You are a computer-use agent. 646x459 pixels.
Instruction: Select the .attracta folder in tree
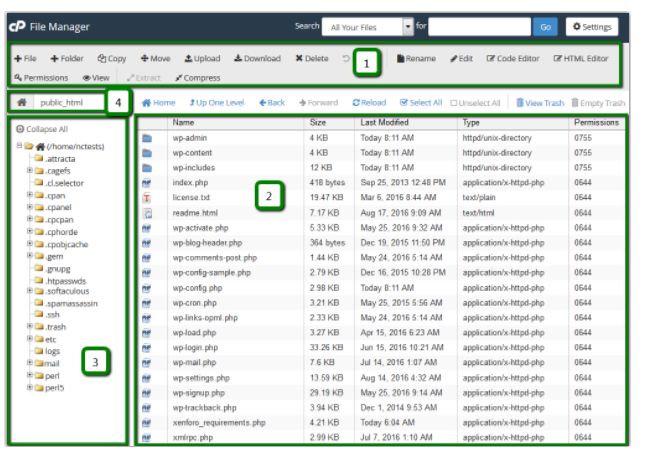(55, 159)
